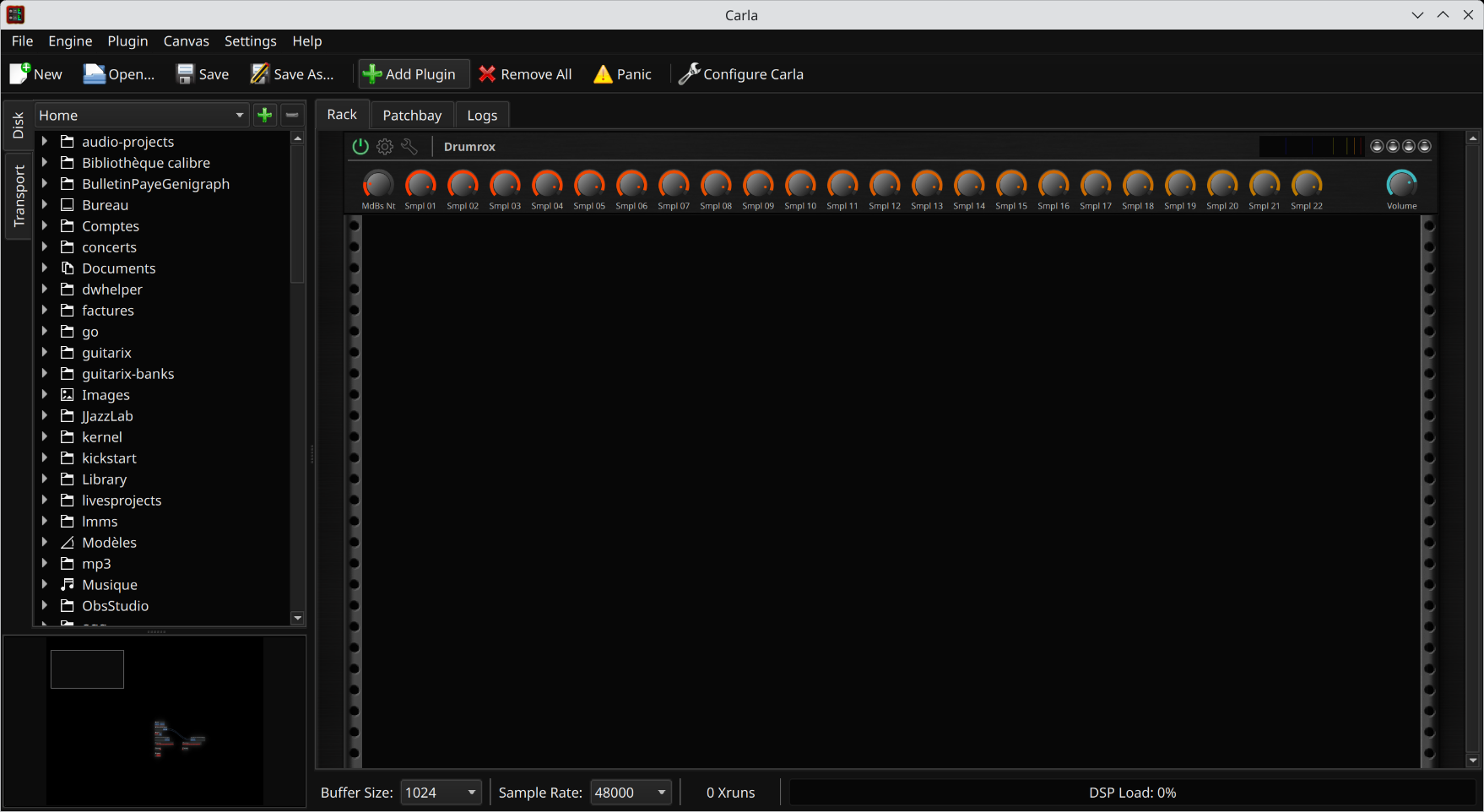Click the Drumrox Volume knob
The width and height of the screenshot is (1484, 812).
point(1401,184)
